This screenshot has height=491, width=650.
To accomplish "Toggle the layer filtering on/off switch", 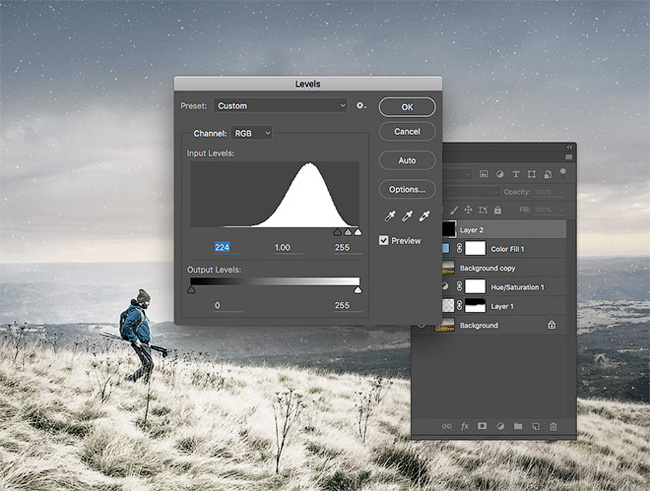I will [563, 174].
